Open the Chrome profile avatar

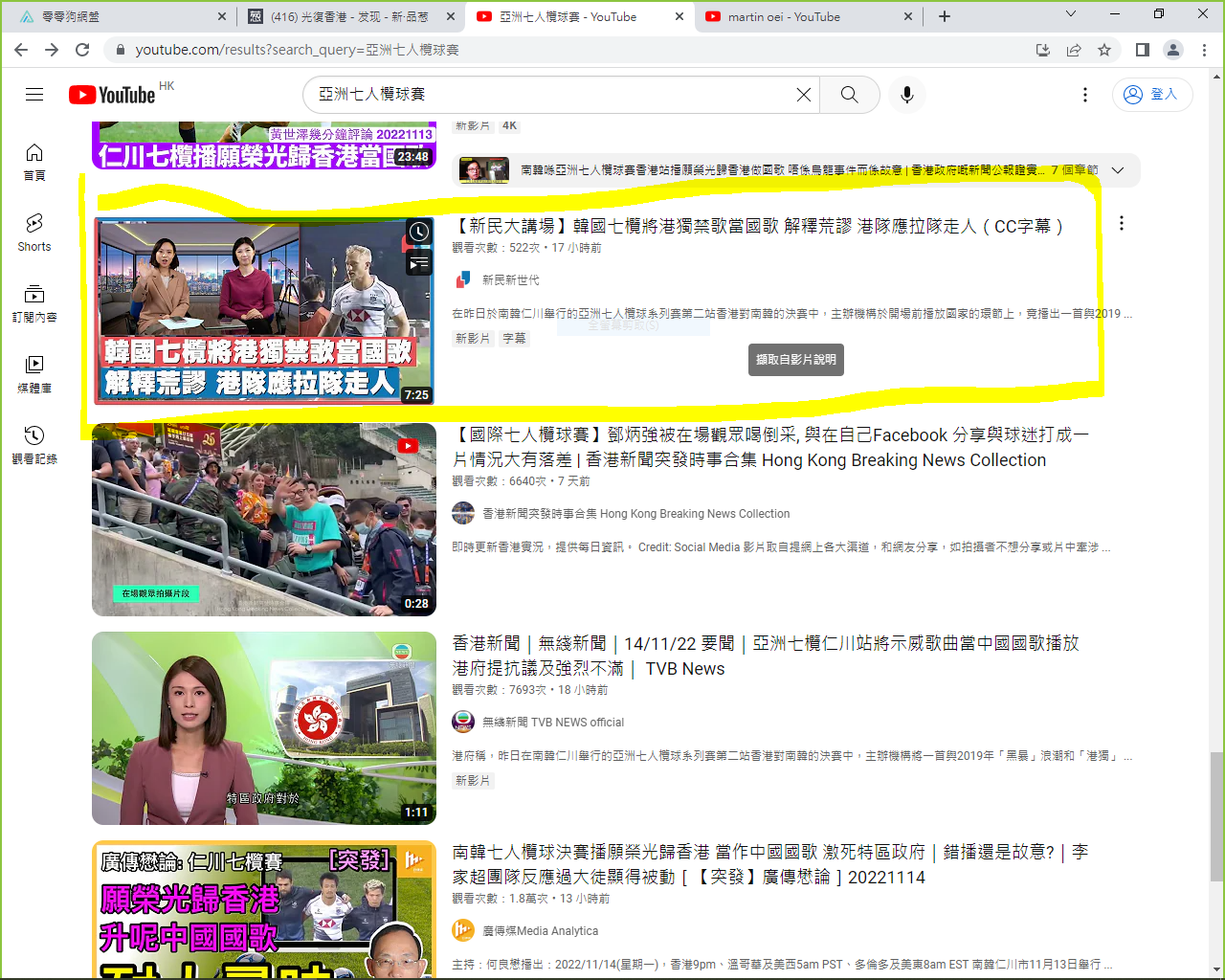pos(1173,50)
